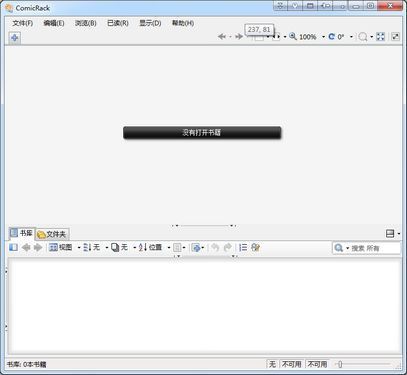407x375 pixels.
Task: Click the 没有打开书籍 black button
Action: click(x=202, y=132)
